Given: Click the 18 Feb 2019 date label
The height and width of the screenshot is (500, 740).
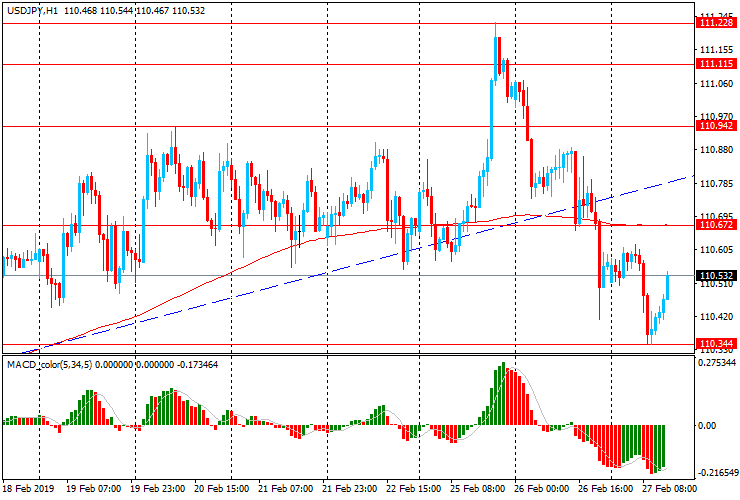Looking at the screenshot, I should 29,488.
